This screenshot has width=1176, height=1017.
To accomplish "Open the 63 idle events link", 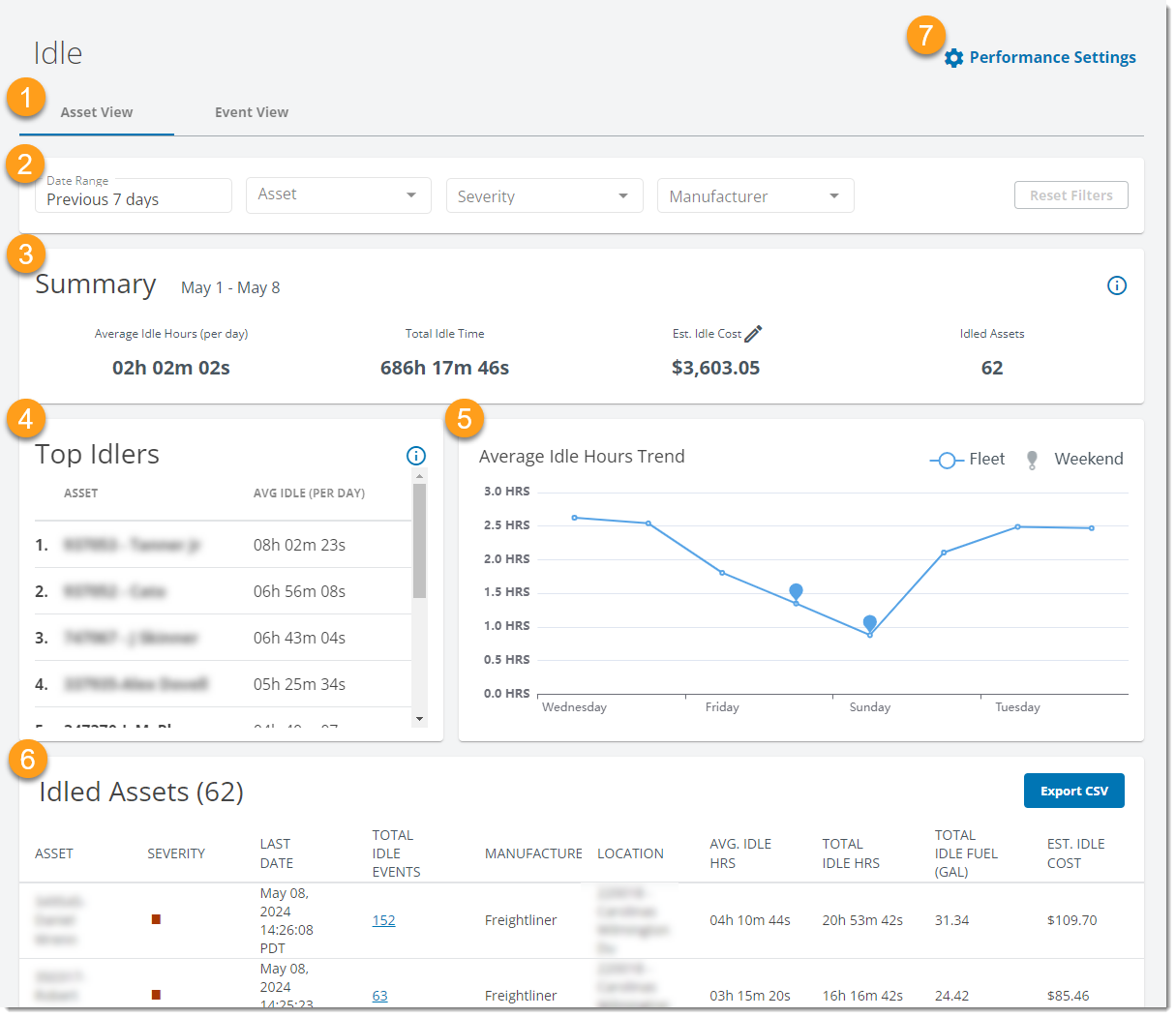I will click(379, 996).
